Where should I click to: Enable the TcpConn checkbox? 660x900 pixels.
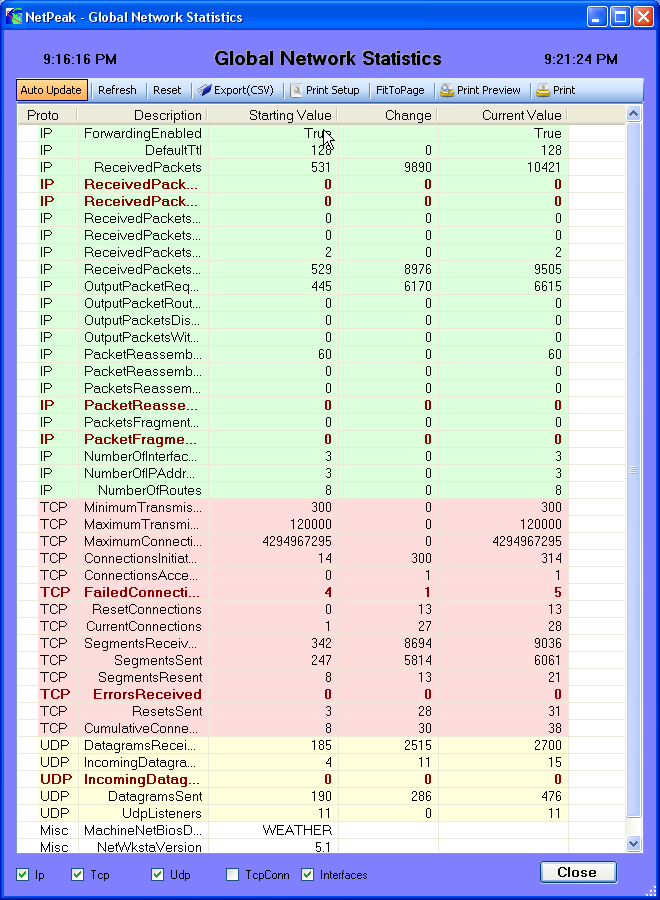(232, 875)
